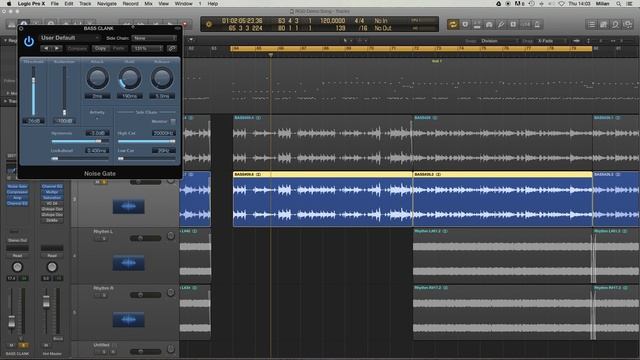Open the Tracks area pointer tool menu
This screenshot has height=360, width=640.
(347, 41)
